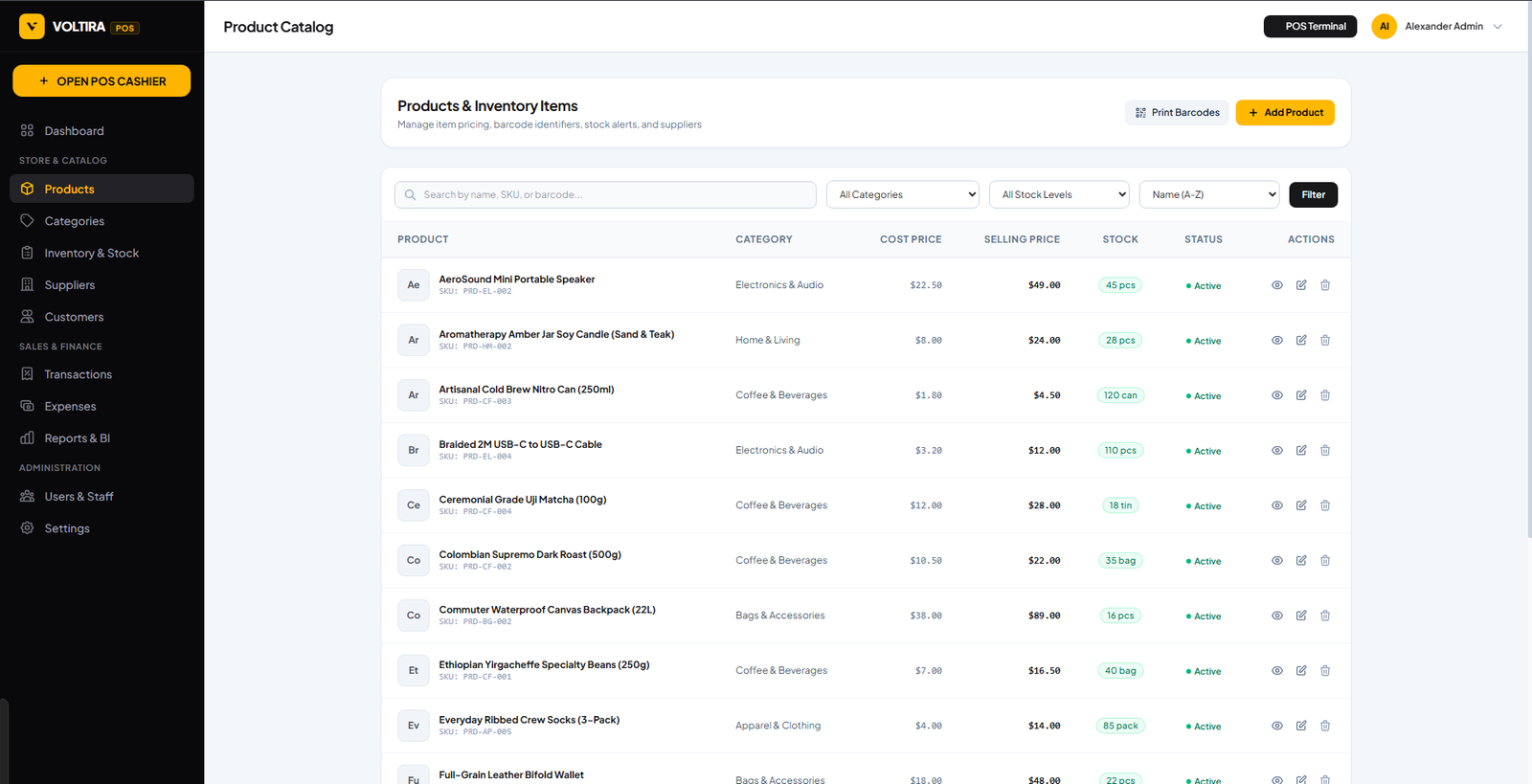View the Artisanal Cold Brew Nitro Can
The width and height of the screenshot is (1532, 784).
pyautogui.click(x=1277, y=395)
